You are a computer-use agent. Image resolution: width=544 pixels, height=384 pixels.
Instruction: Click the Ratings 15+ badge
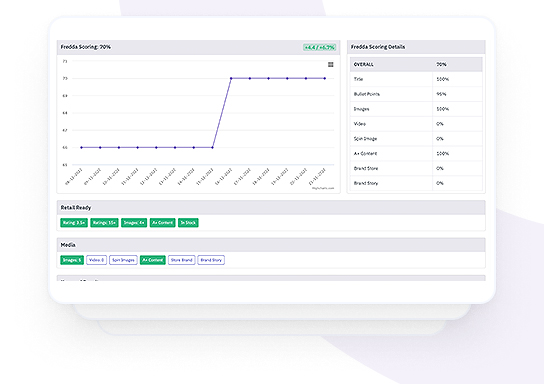pyautogui.click(x=104, y=223)
